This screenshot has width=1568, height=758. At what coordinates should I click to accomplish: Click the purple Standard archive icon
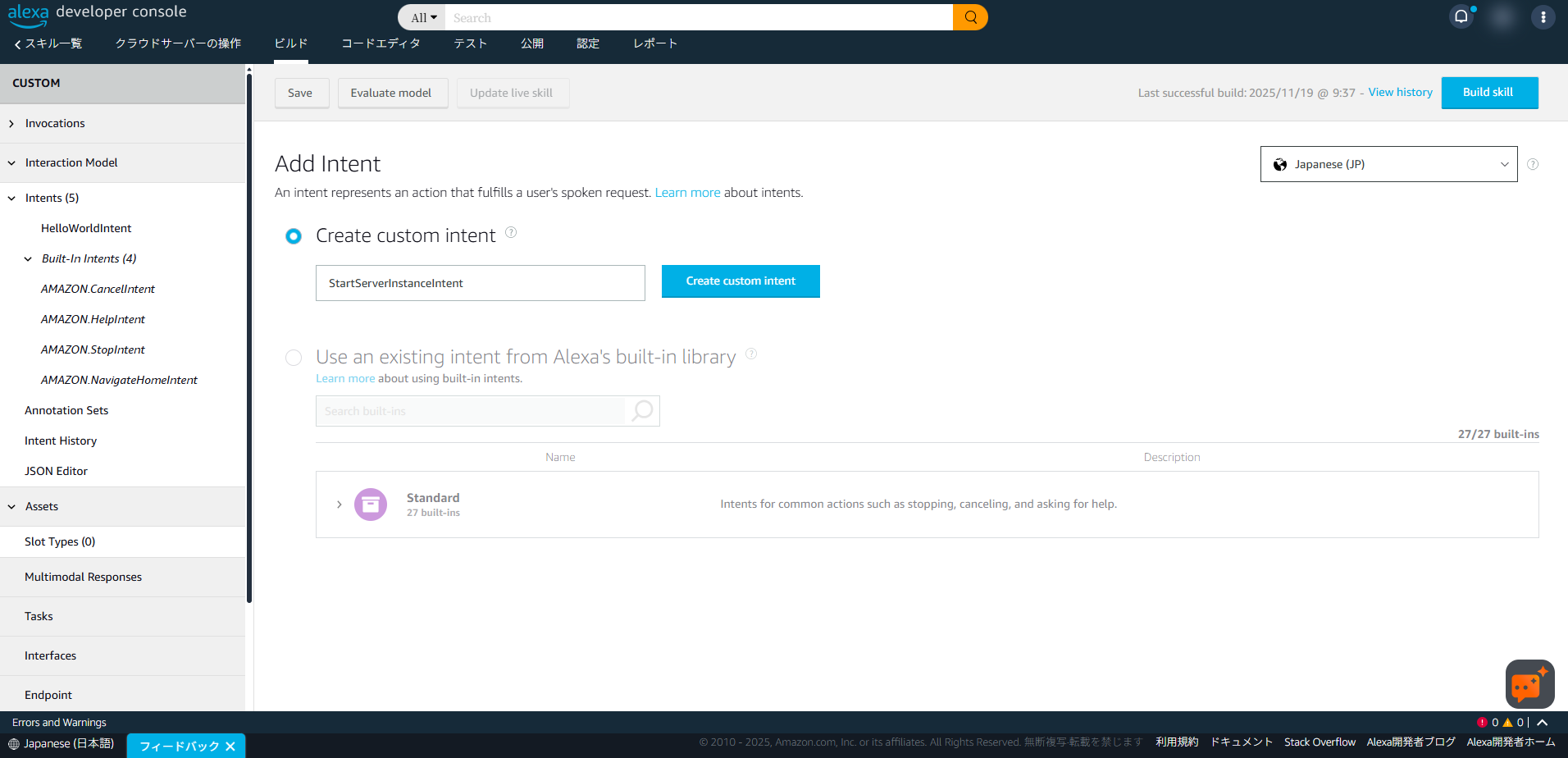[x=371, y=505]
